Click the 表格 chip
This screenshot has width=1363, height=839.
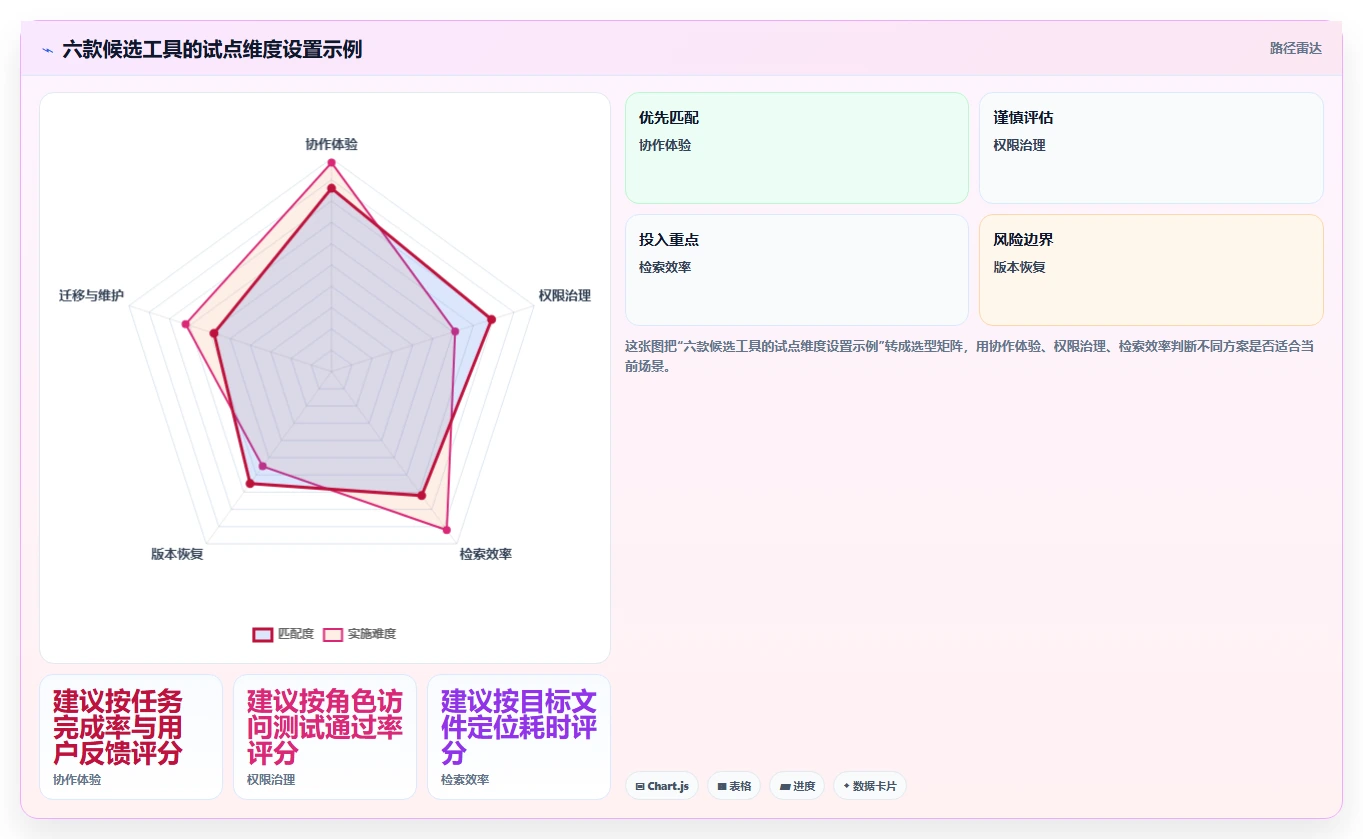pos(734,786)
